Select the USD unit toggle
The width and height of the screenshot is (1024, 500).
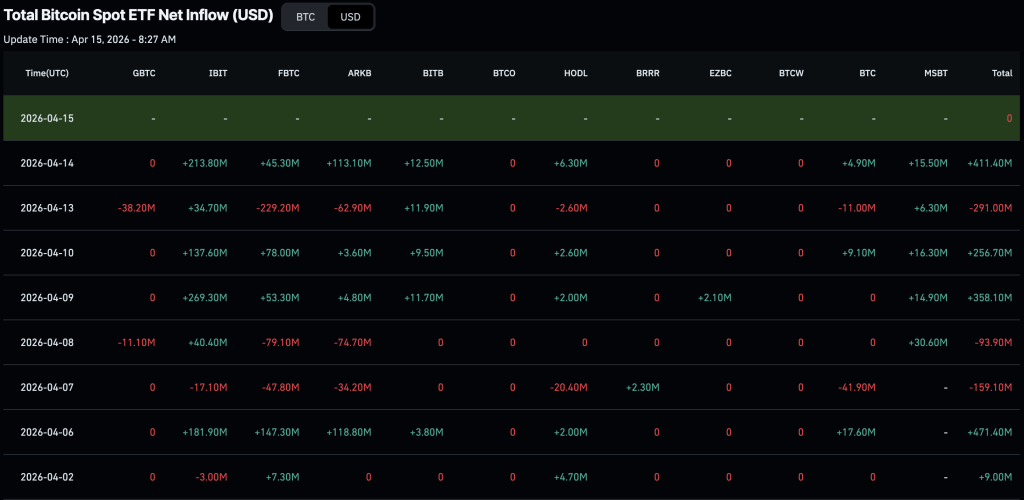coord(350,17)
